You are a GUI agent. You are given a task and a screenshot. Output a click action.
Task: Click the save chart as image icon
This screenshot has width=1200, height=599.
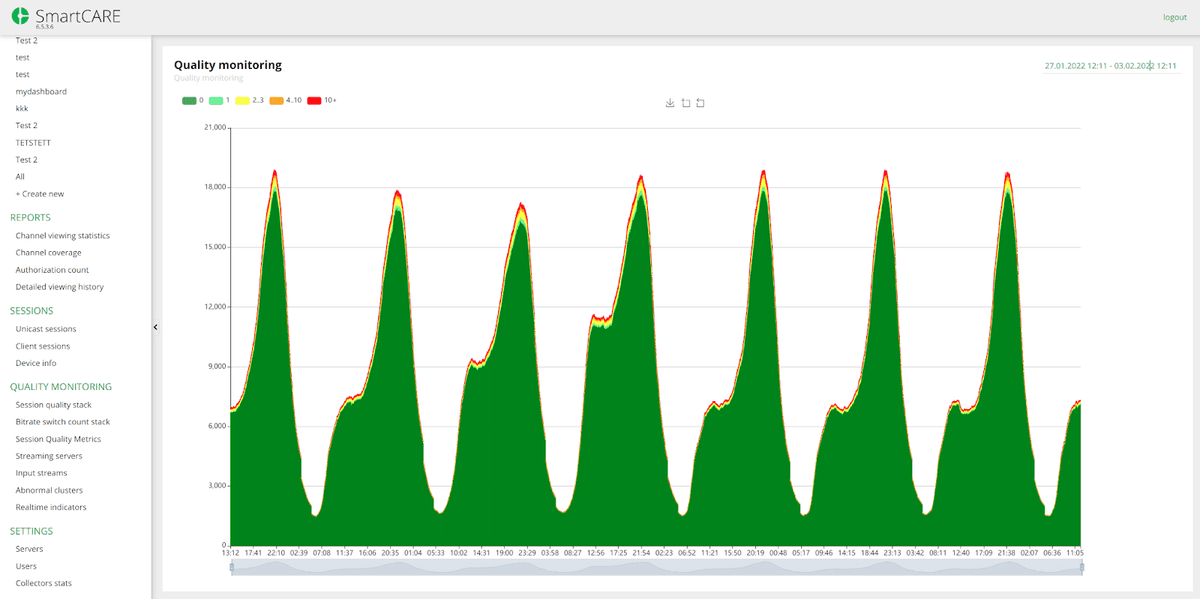point(670,103)
